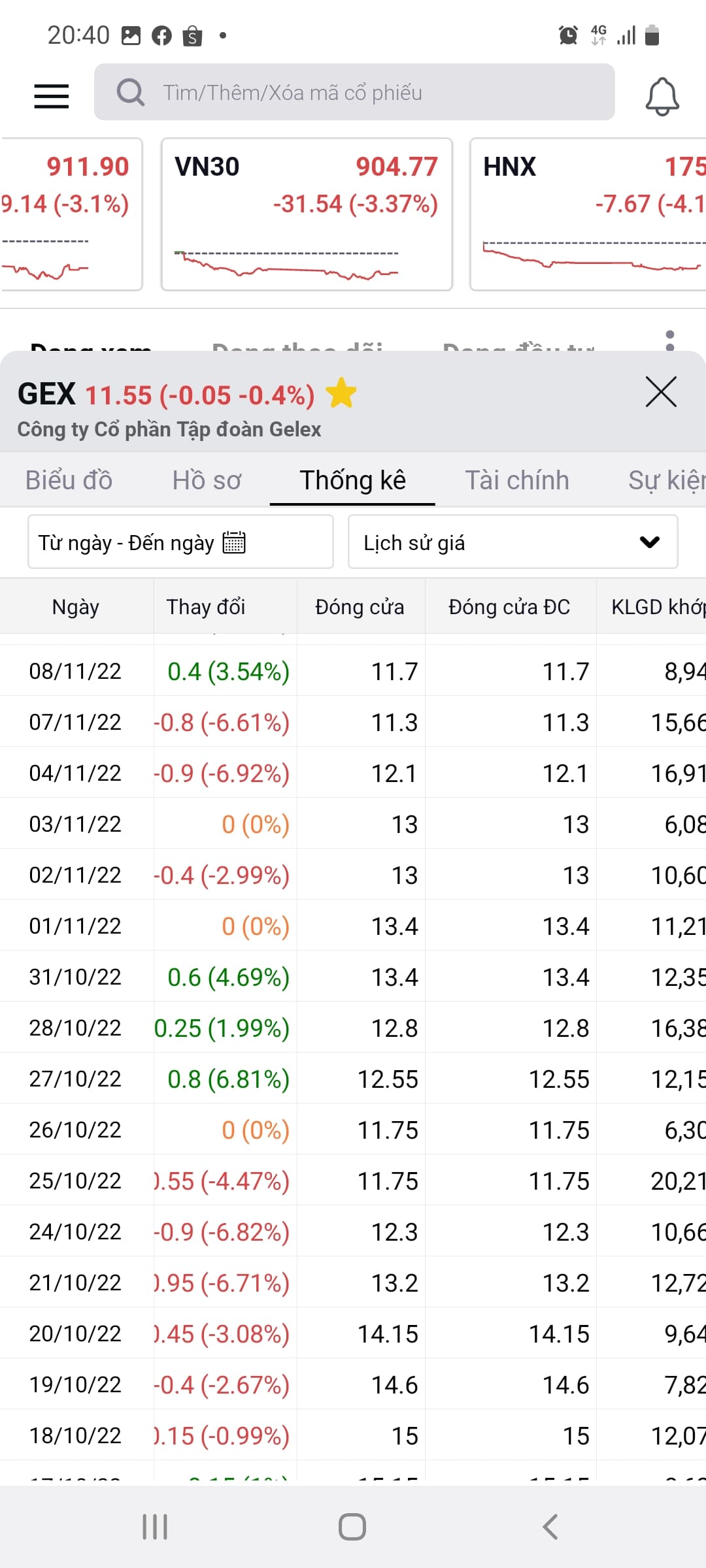Sort by the Thay đổi column header
The width and height of the screenshot is (706, 1568).
(206, 607)
